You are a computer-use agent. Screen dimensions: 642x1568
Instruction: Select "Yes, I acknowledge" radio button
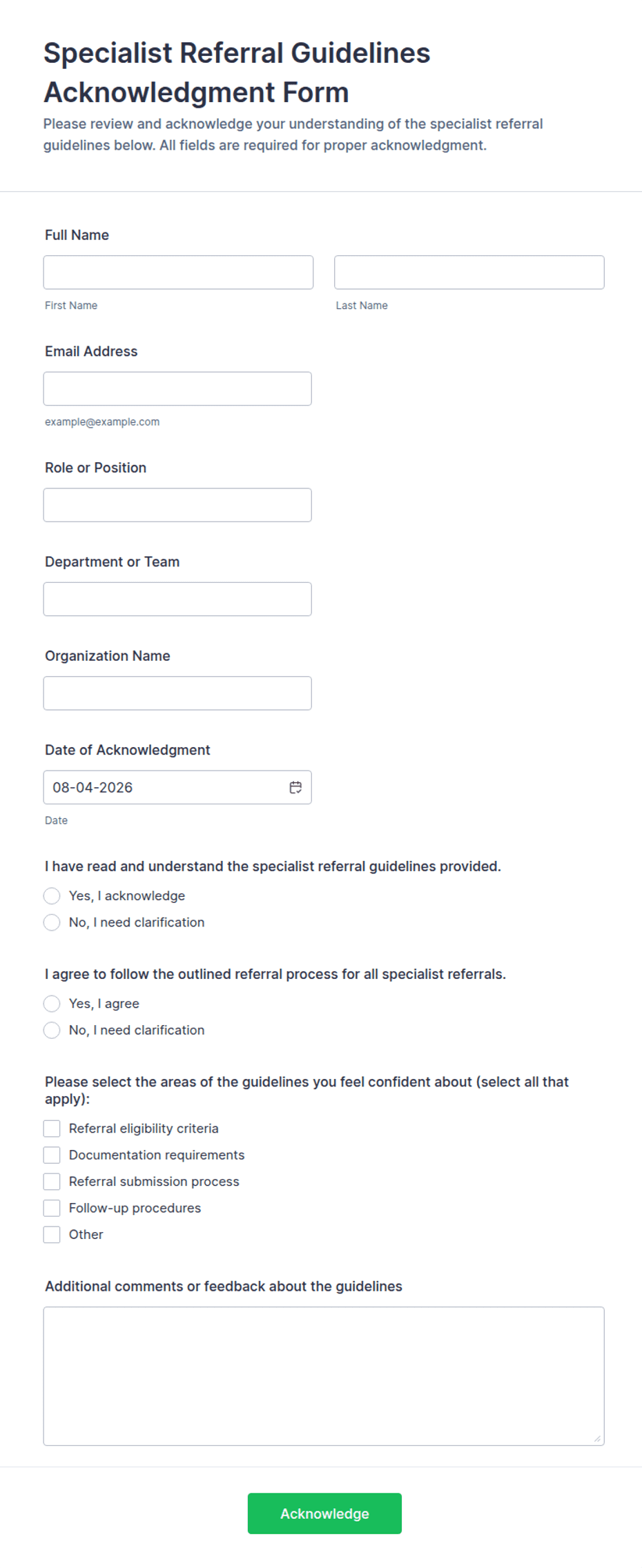(x=52, y=895)
